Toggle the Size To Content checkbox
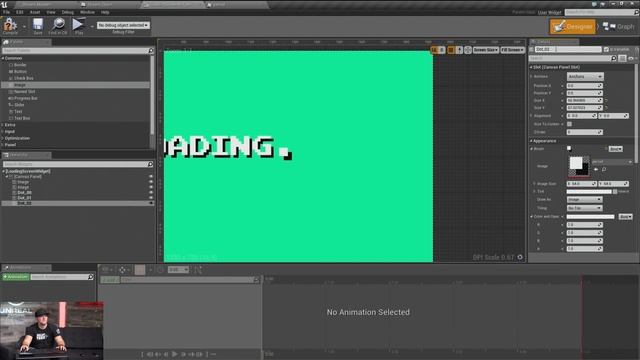Screen dimensions: 640x360 click(x=569, y=124)
